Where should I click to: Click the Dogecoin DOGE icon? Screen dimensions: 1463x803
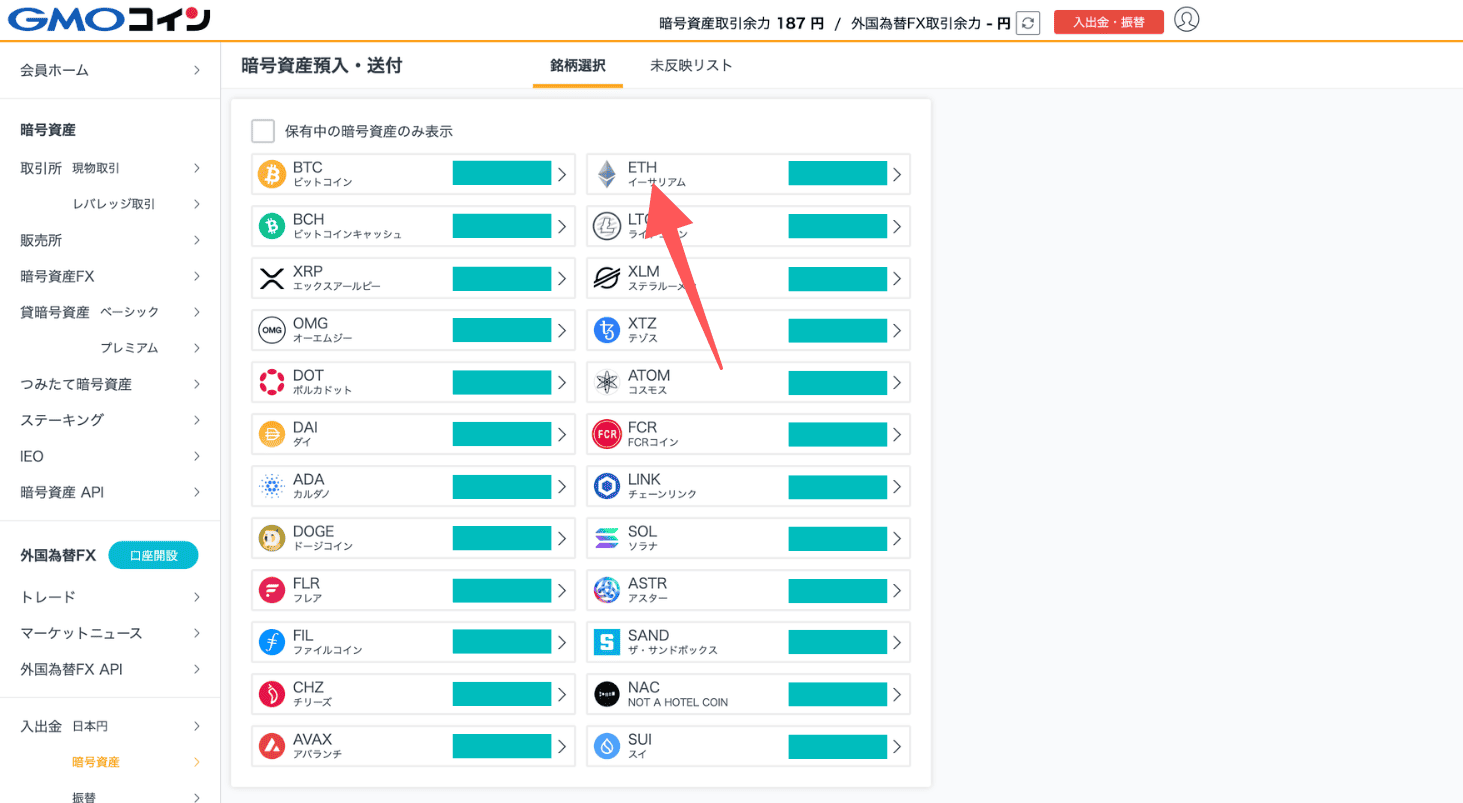pos(272,538)
